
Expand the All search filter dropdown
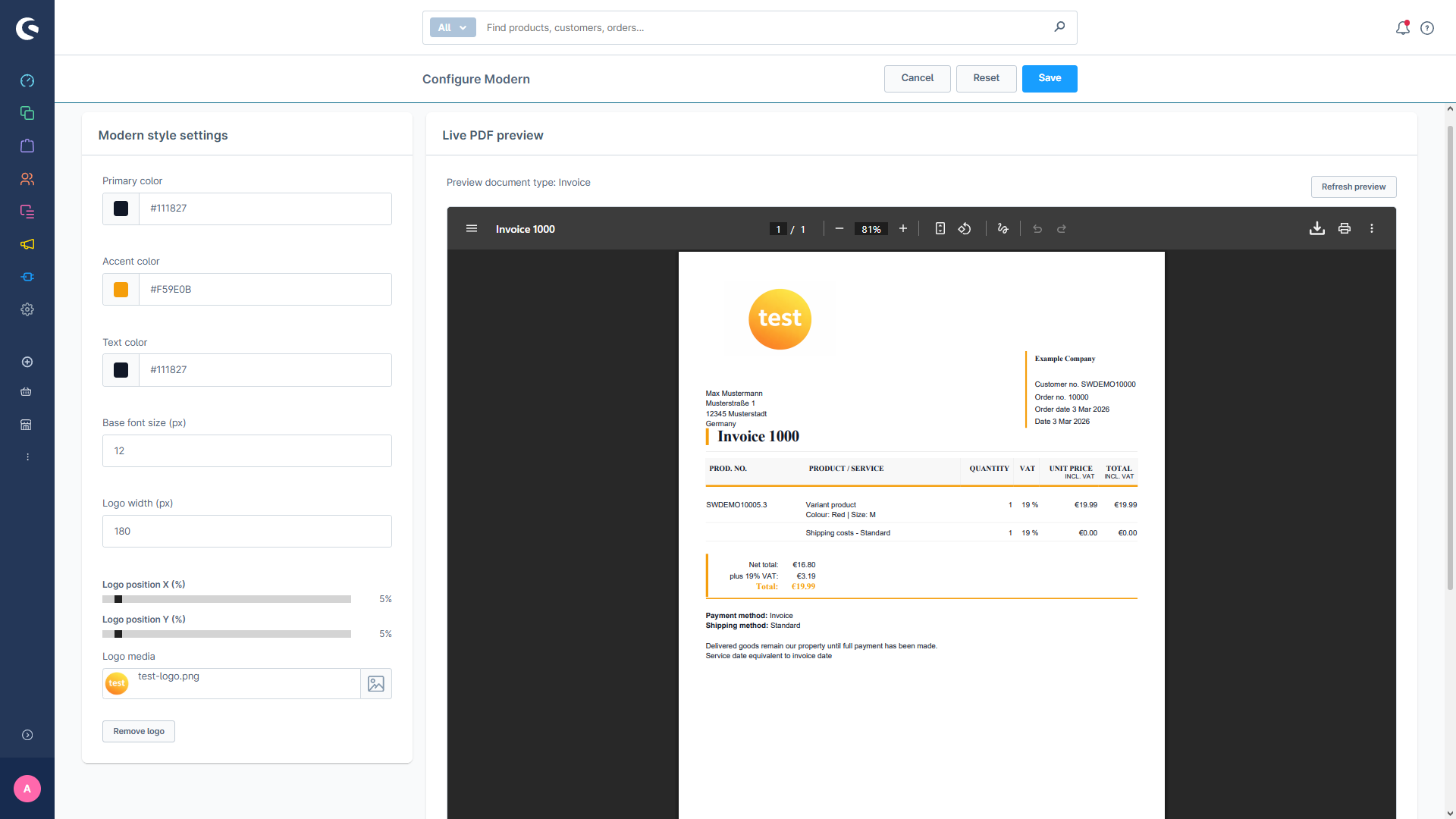coord(453,28)
